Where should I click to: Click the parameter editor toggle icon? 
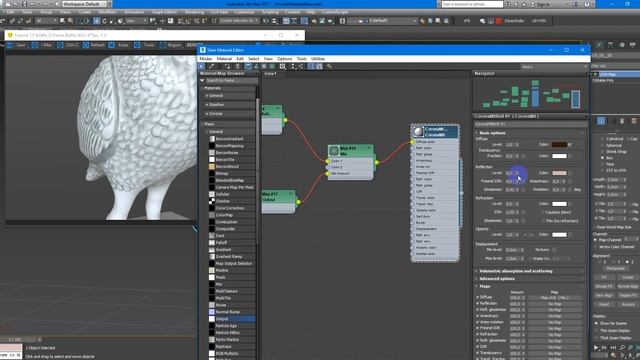pos(319,66)
